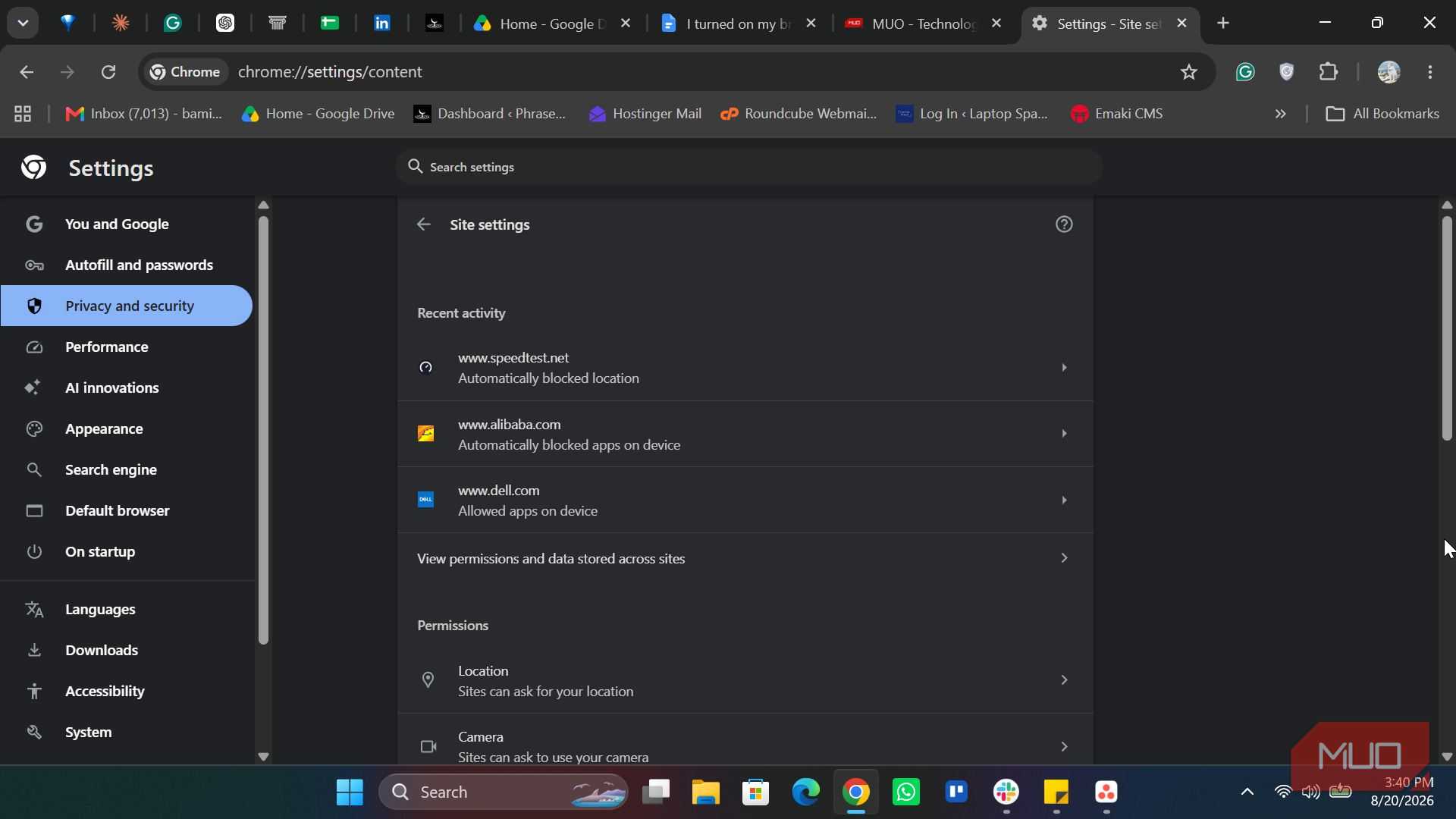Open Microsoft Edge from taskbar
The image size is (1456, 819).
(805, 792)
